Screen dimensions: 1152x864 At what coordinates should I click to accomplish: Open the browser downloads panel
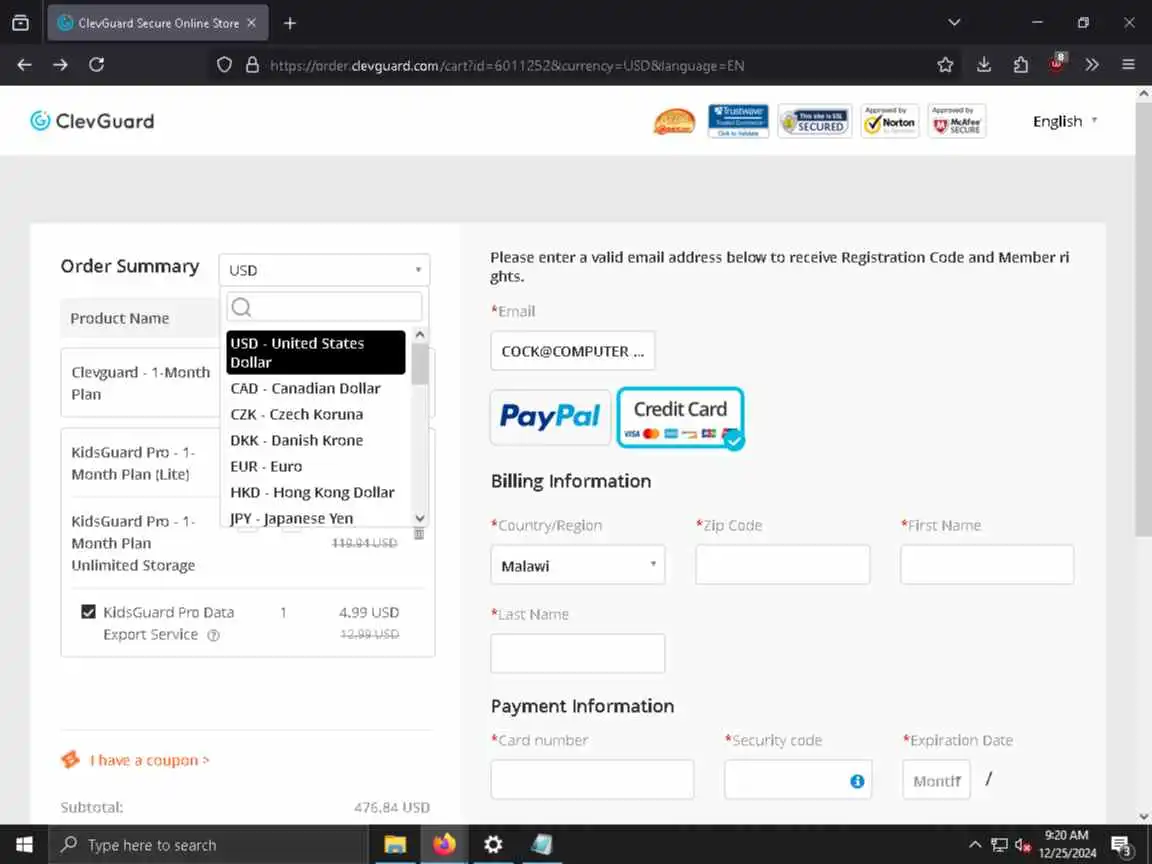pyautogui.click(x=984, y=65)
